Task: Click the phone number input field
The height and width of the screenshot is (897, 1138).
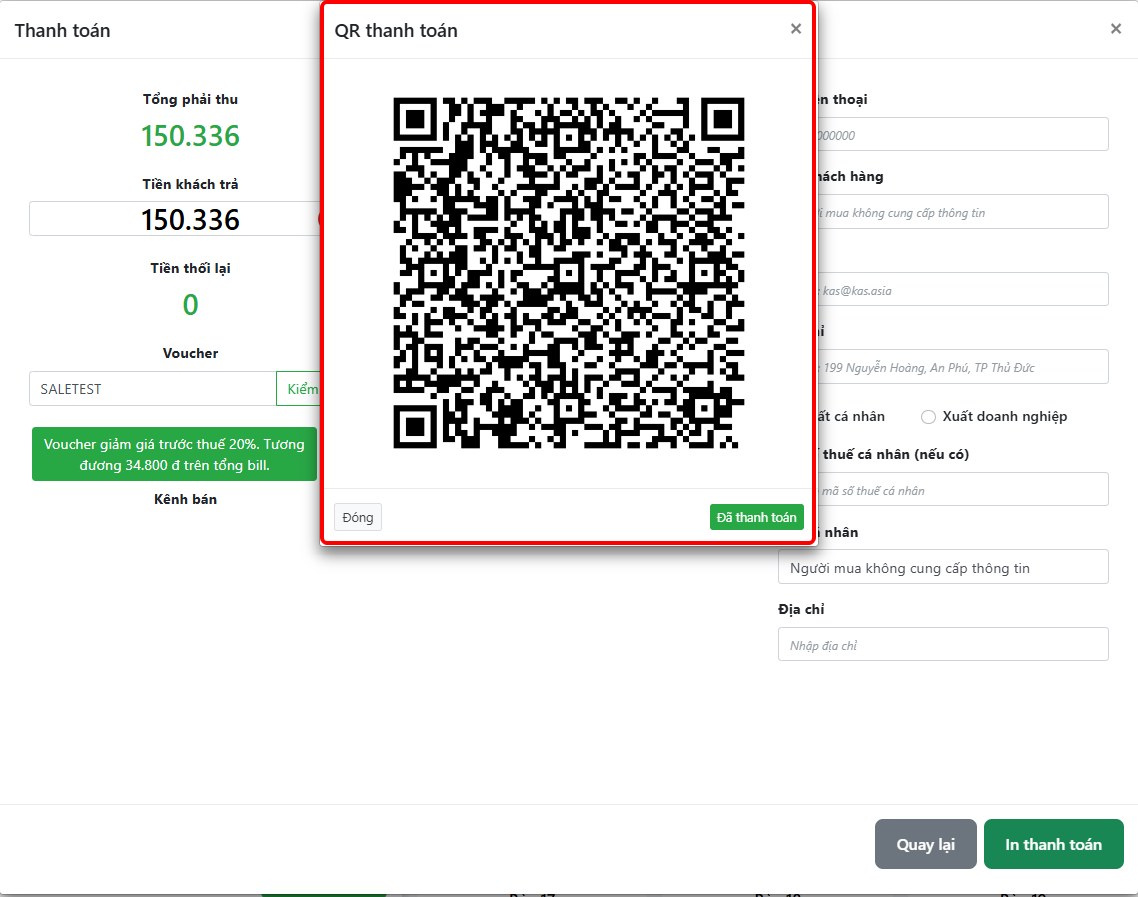Action: (960, 135)
